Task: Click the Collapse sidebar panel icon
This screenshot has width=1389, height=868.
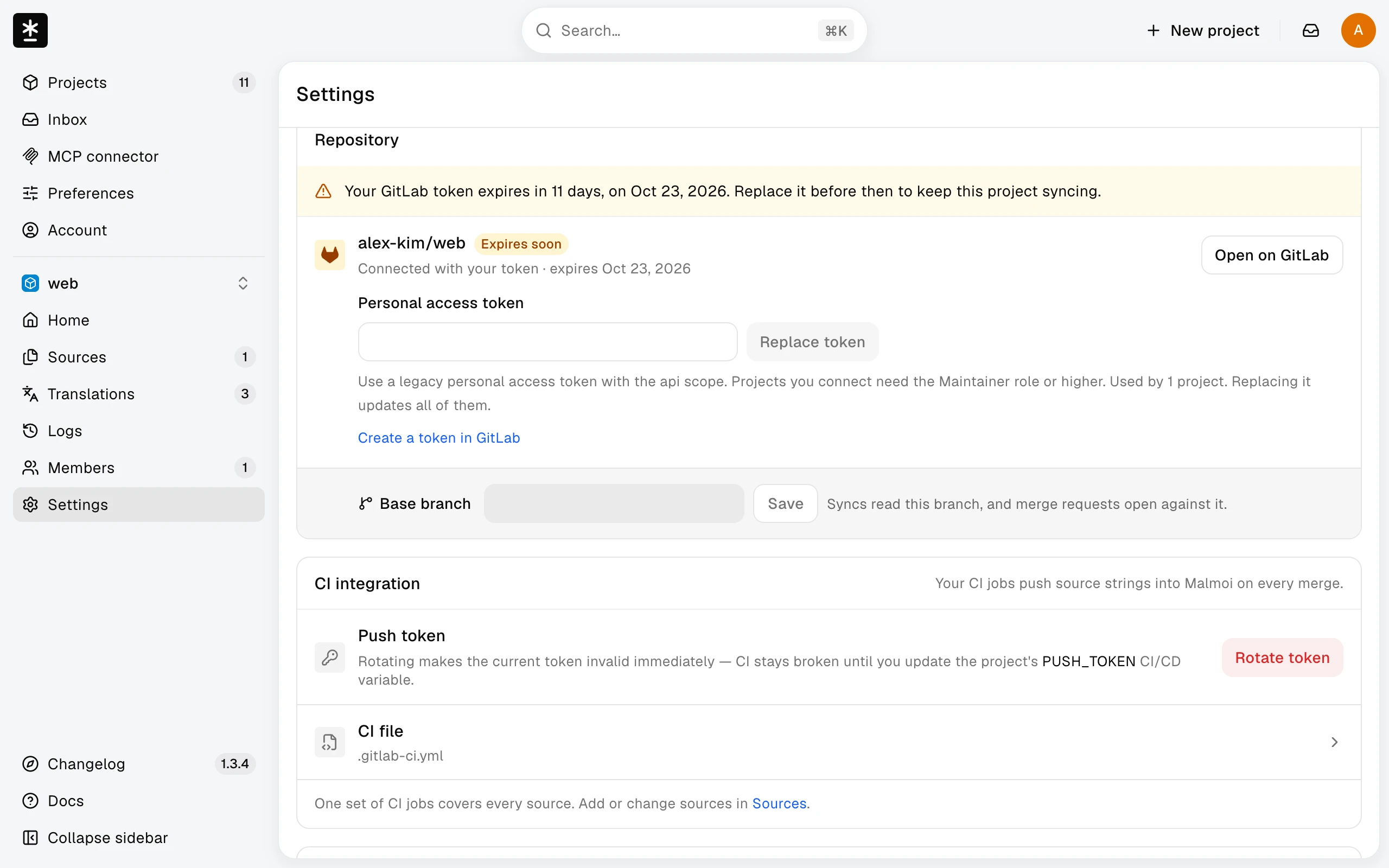Action: 30,838
